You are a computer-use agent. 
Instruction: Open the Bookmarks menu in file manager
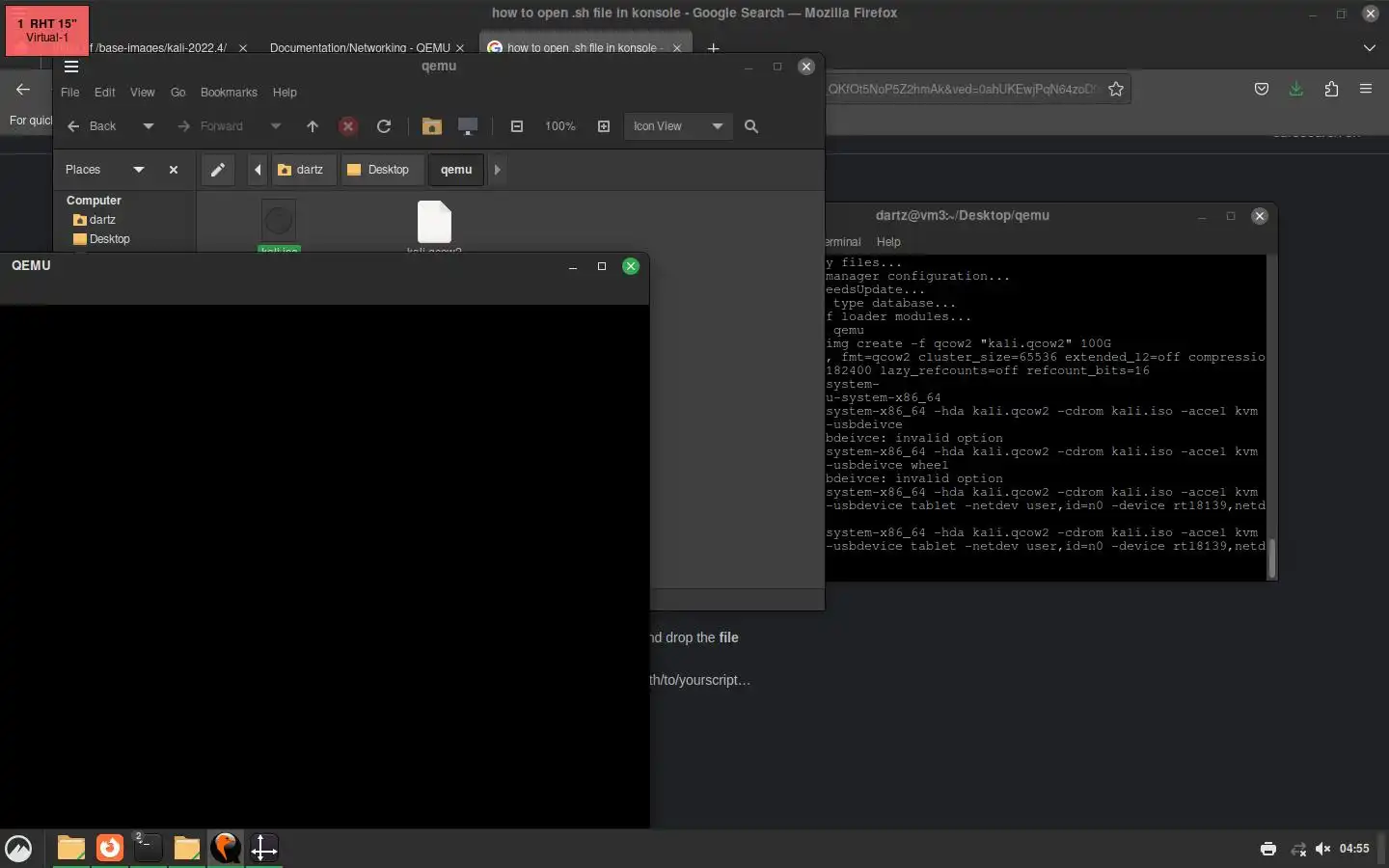pos(229,93)
